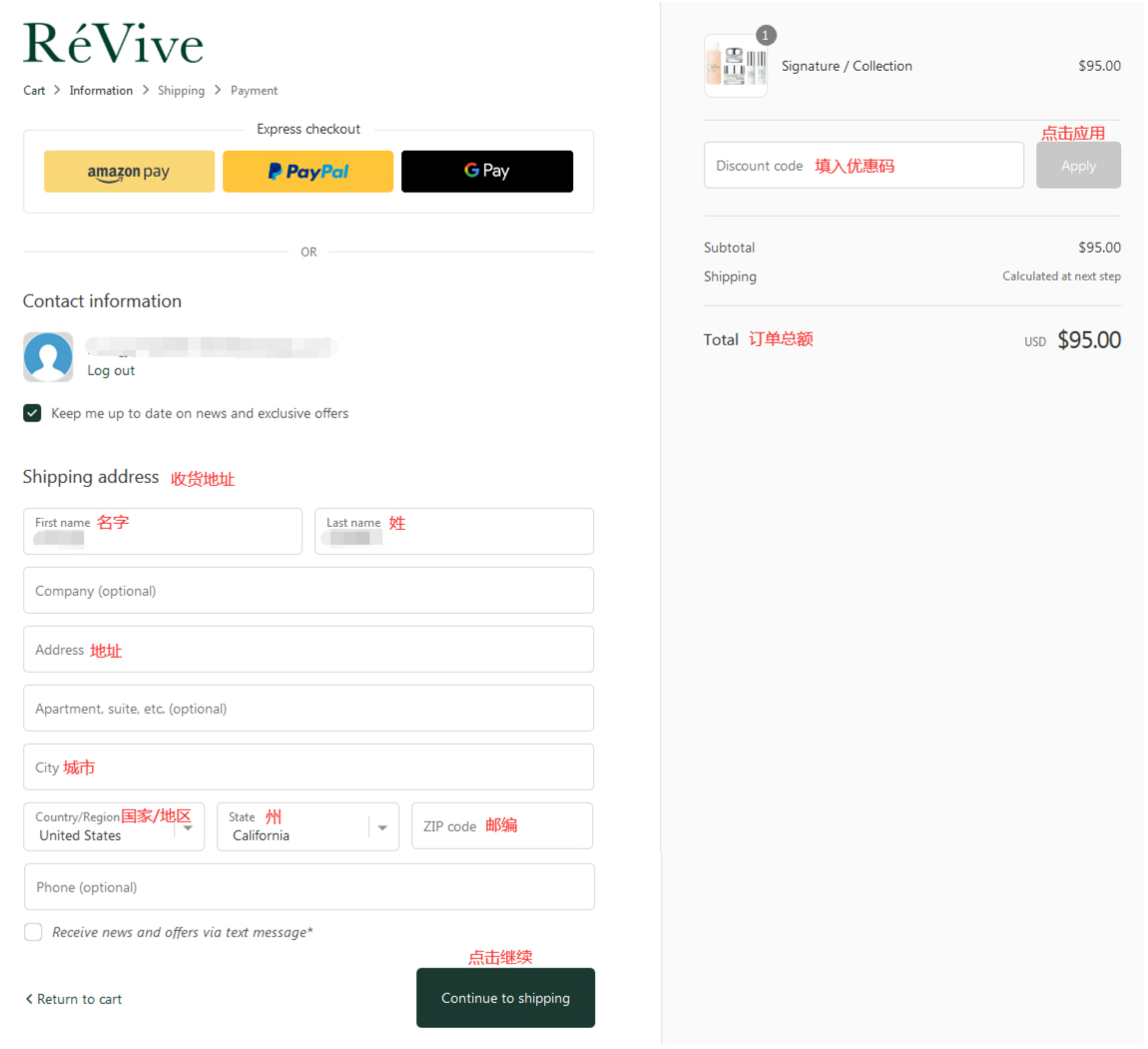The width and height of the screenshot is (1148, 1049).
Task: Return to cart
Action: pos(74,999)
